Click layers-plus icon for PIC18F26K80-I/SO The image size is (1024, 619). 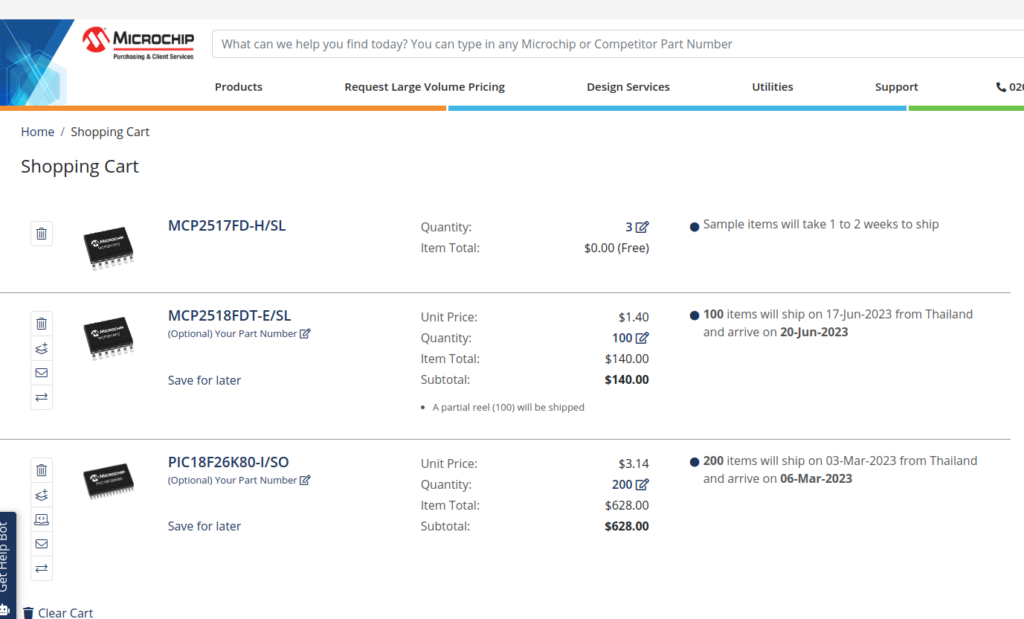click(41, 495)
